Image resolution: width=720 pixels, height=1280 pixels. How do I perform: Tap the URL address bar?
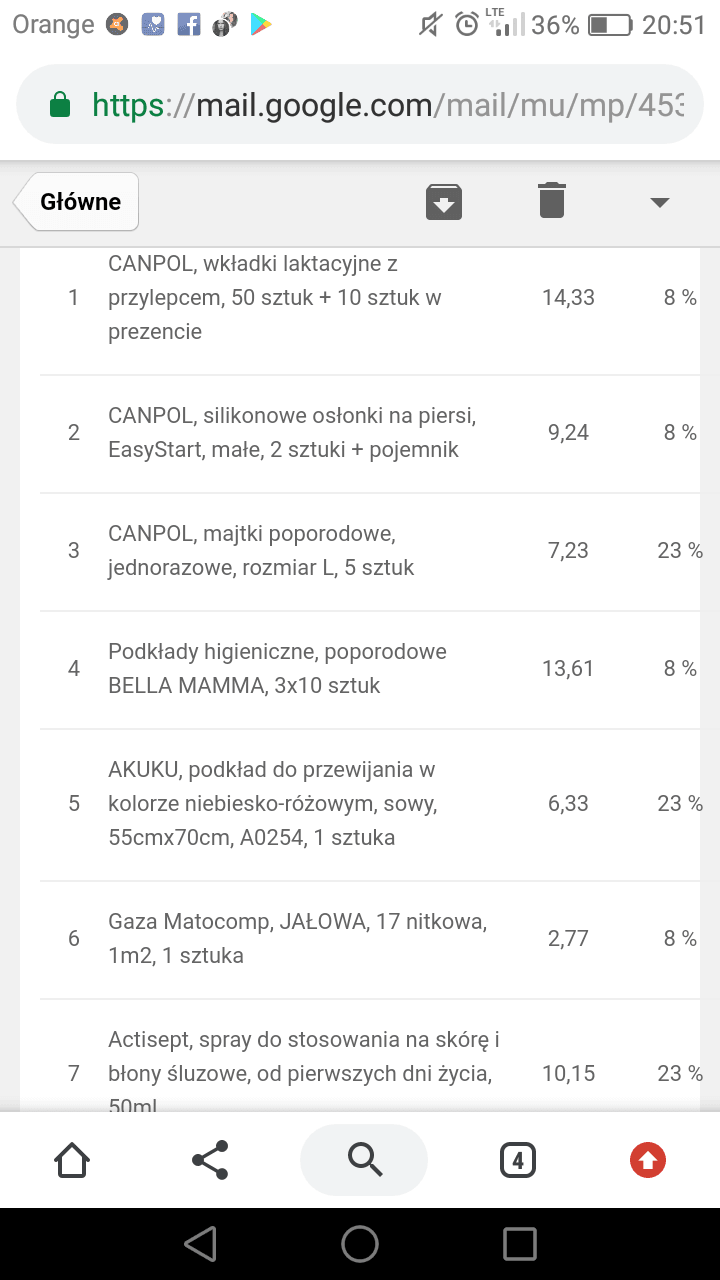pyautogui.click(x=388, y=105)
